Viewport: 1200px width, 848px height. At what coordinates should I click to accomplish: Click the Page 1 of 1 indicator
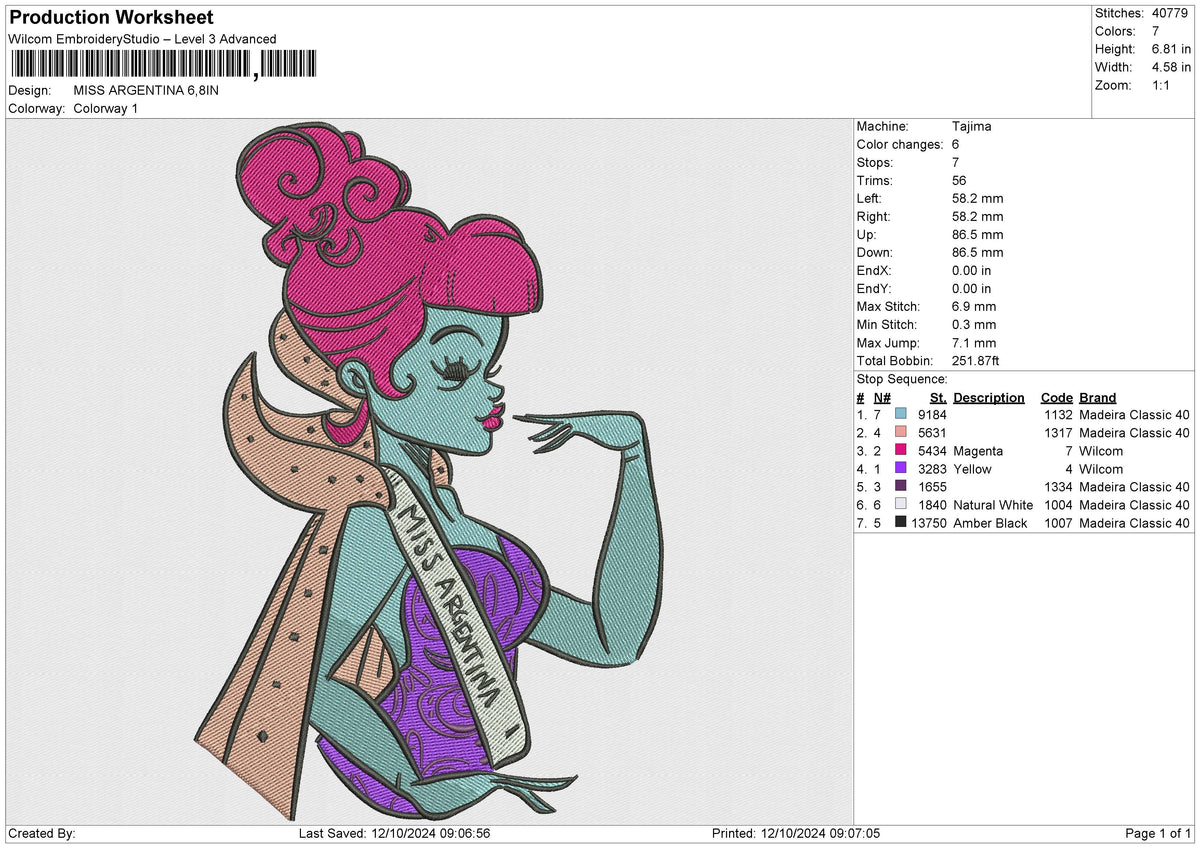pos(1158,833)
